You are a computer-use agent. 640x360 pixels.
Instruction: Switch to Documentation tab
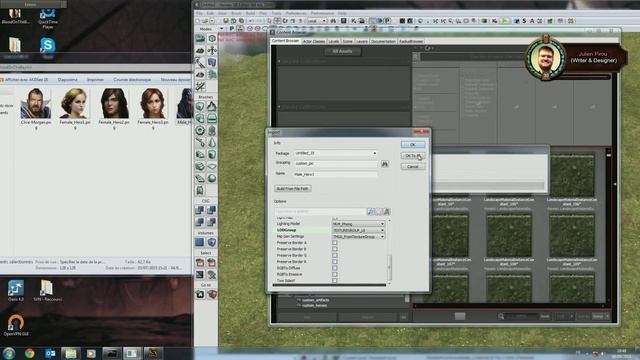tap(383, 41)
